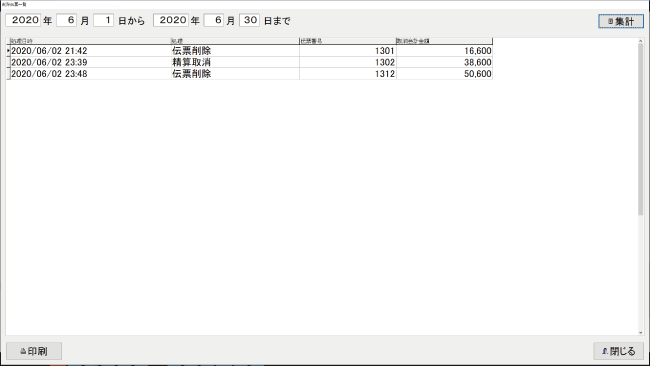Click the vertical scrollbar up arrow

(640, 41)
